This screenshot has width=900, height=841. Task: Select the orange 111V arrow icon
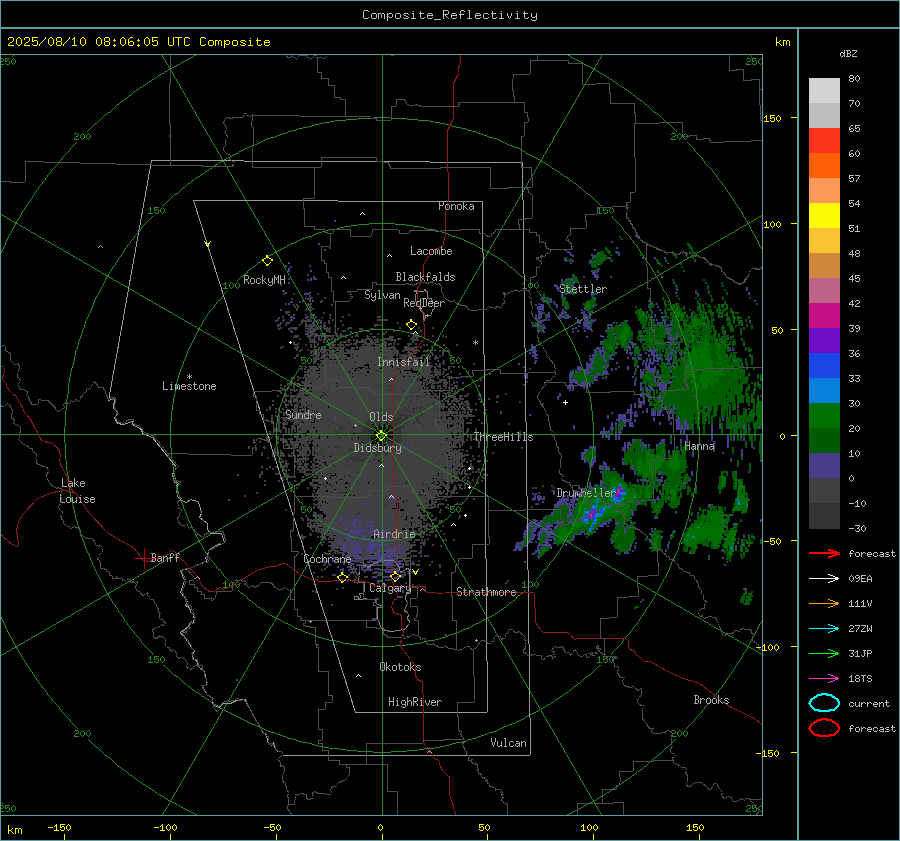(x=824, y=603)
